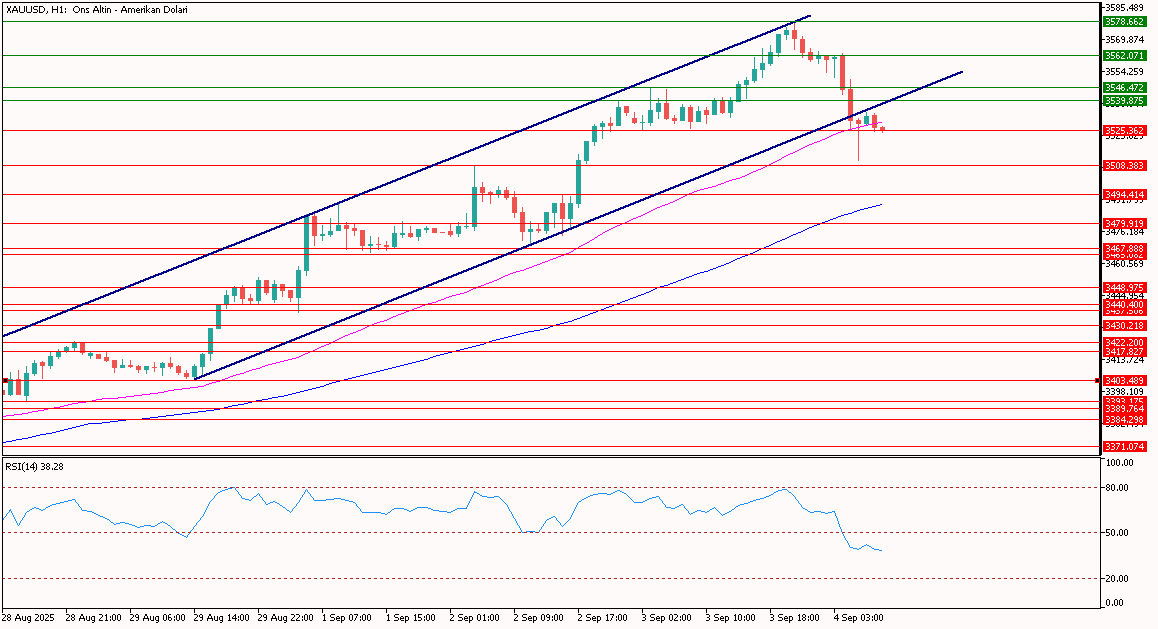Click the green 3578.662 price label

click(1125, 22)
